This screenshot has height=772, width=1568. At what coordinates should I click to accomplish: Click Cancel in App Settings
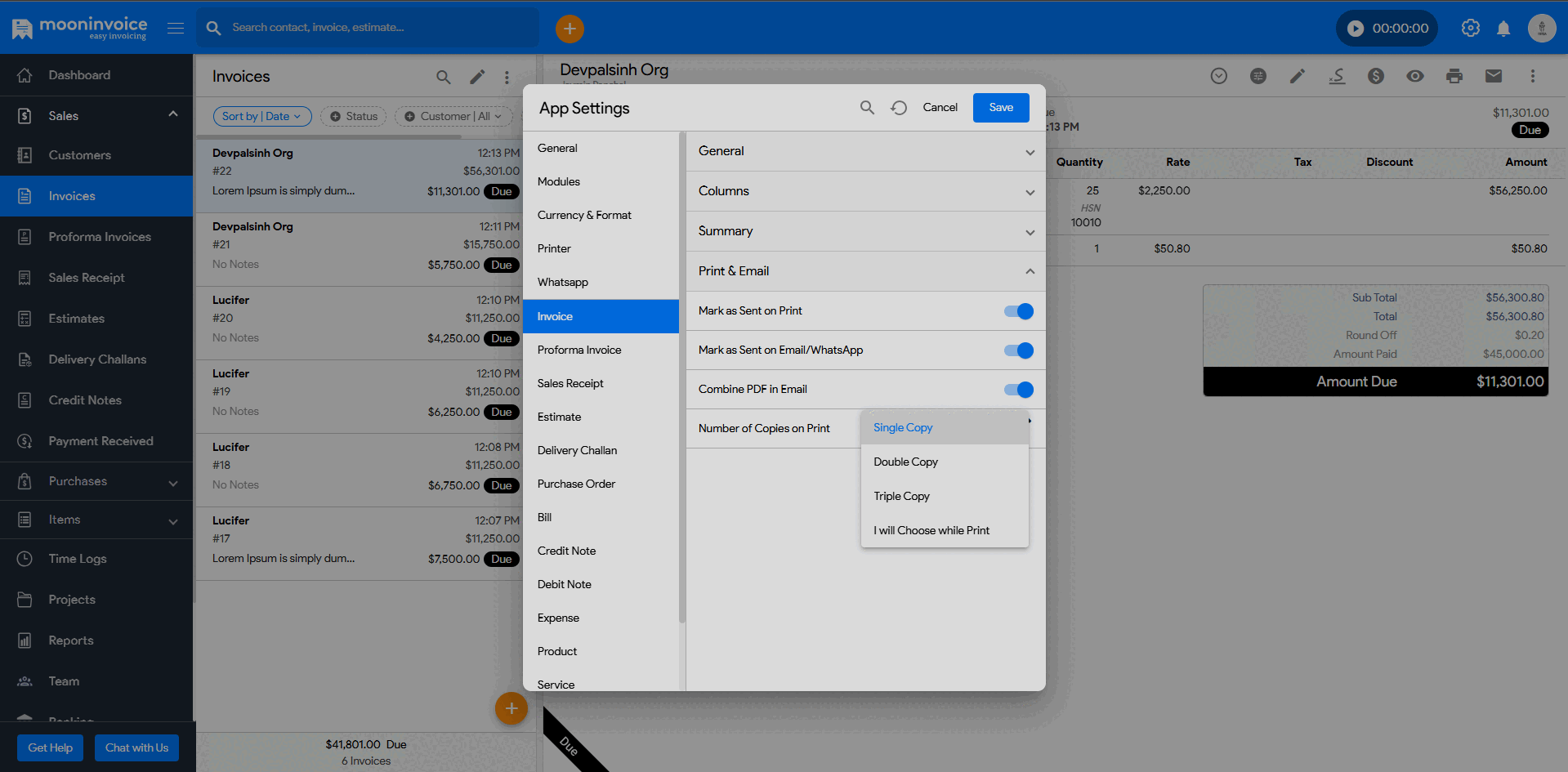(940, 108)
